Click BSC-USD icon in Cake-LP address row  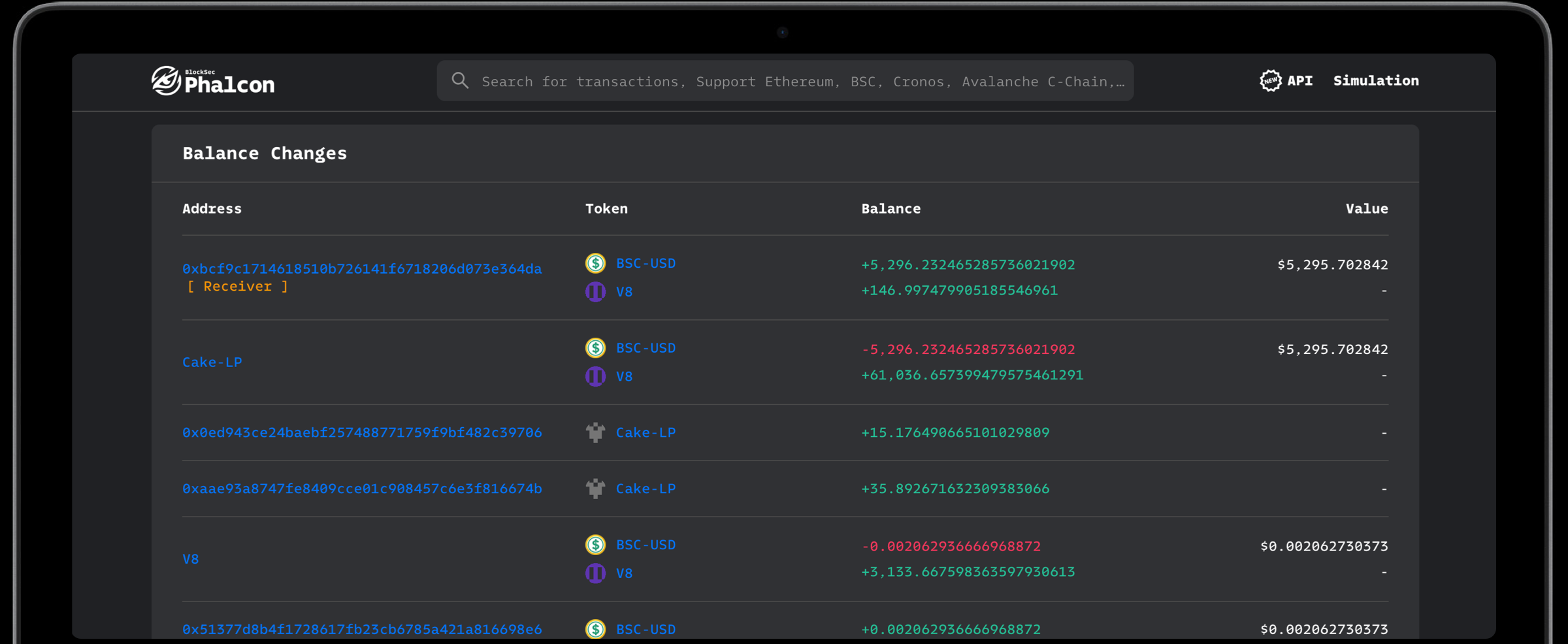(x=595, y=348)
